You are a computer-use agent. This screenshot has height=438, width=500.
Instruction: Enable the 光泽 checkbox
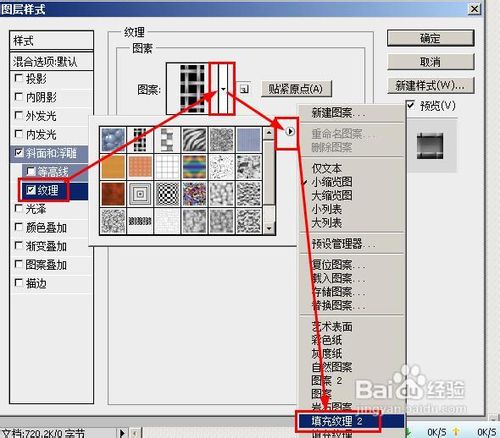(x=19, y=209)
